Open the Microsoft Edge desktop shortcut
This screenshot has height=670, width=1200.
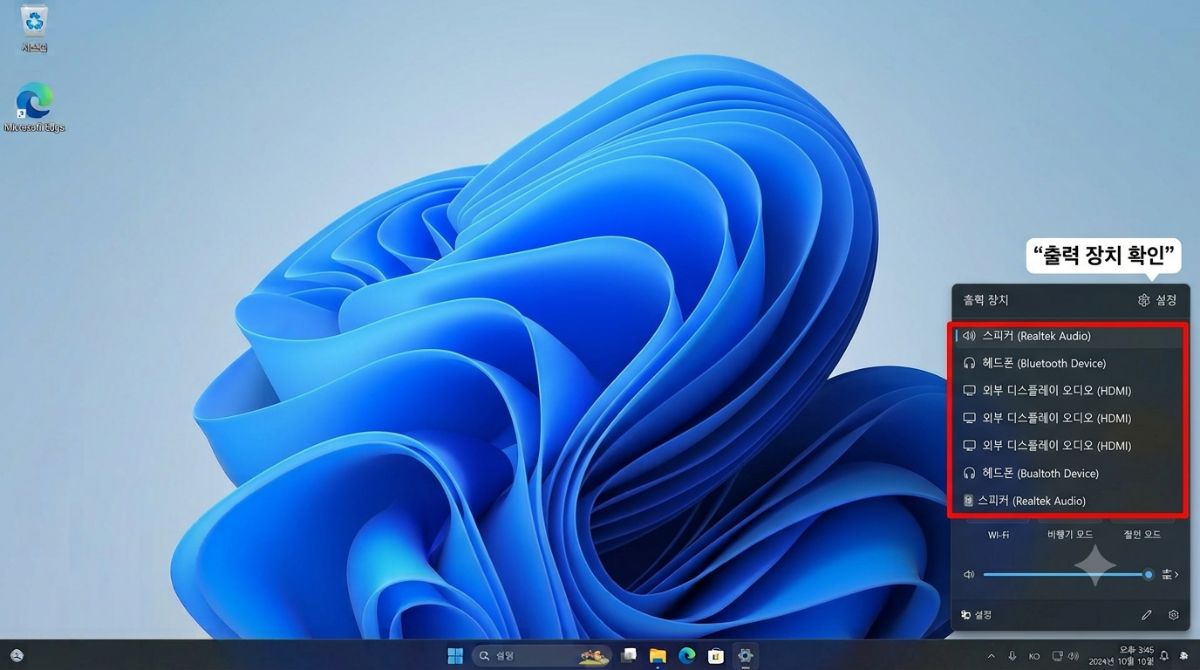click(34, 109)
